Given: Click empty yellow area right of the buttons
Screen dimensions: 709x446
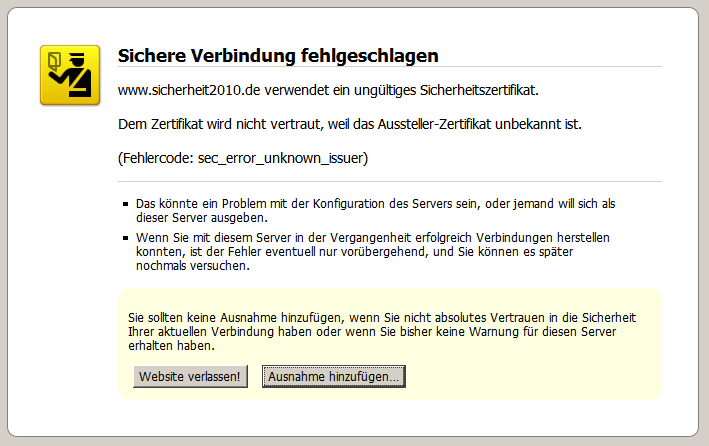Looking at the screenshot, I should 530,376.
